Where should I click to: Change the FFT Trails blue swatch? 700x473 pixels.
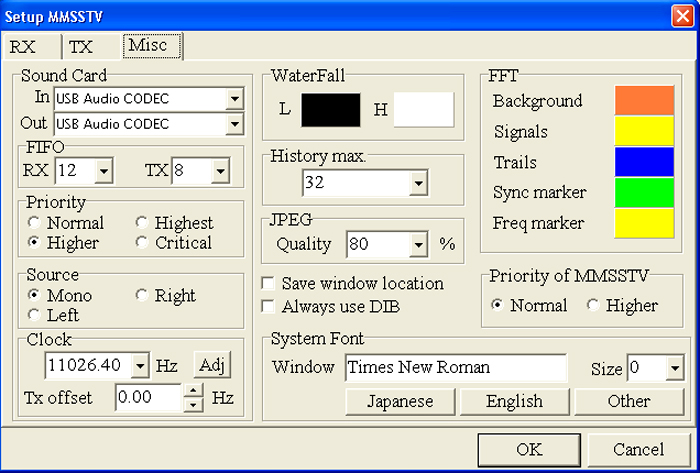pos(644,162)
